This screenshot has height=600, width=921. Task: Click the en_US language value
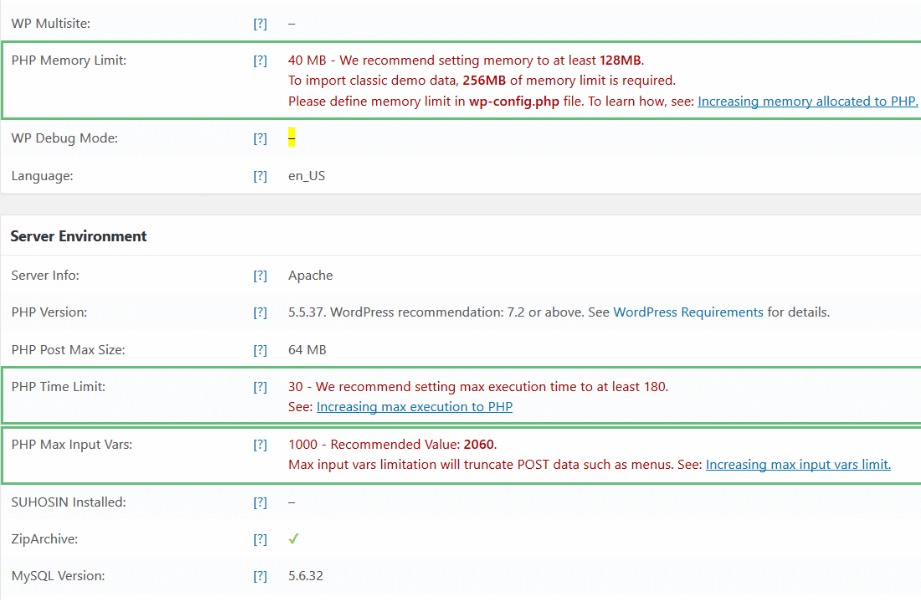306,176
